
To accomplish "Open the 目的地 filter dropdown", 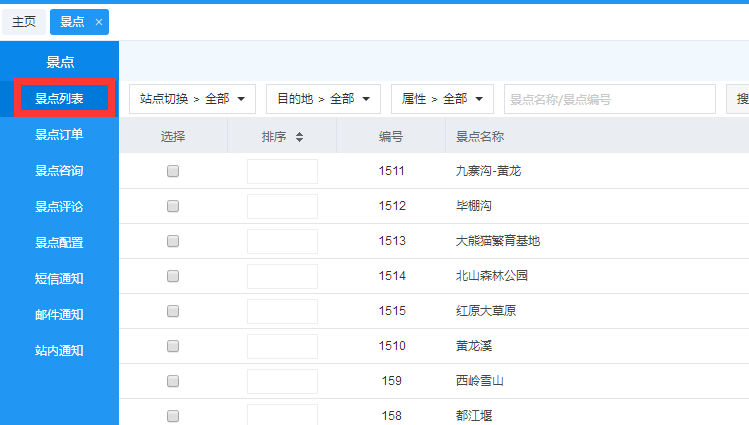I will point(323,99).
